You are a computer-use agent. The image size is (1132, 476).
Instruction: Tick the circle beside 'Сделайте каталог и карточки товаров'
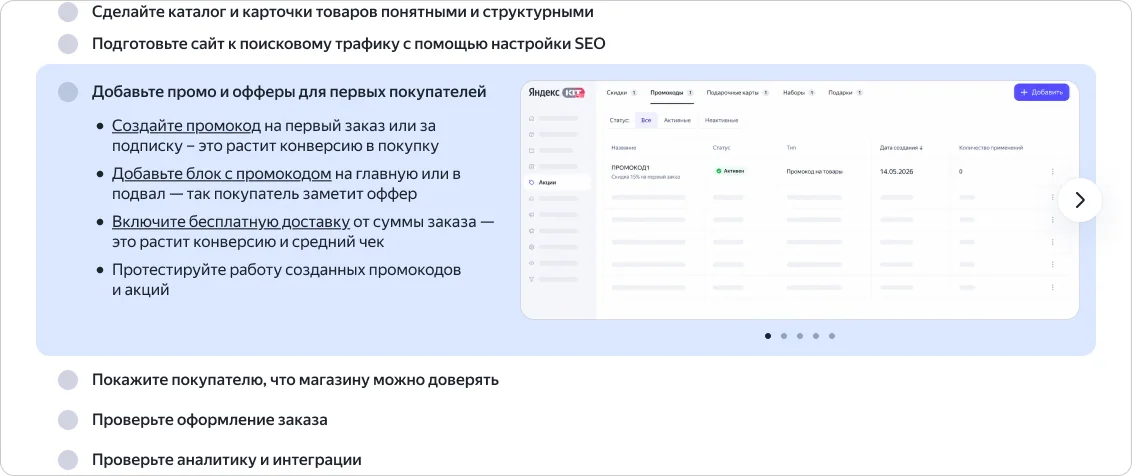[x=68, y=12]
